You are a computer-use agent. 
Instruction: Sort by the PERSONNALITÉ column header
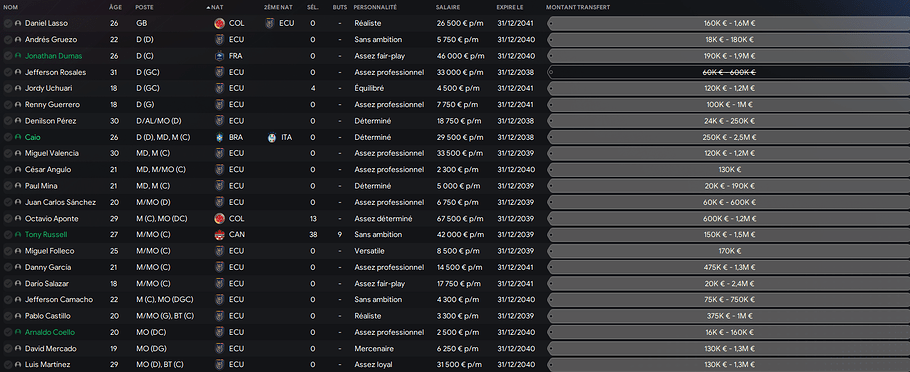tap(375, 8)
